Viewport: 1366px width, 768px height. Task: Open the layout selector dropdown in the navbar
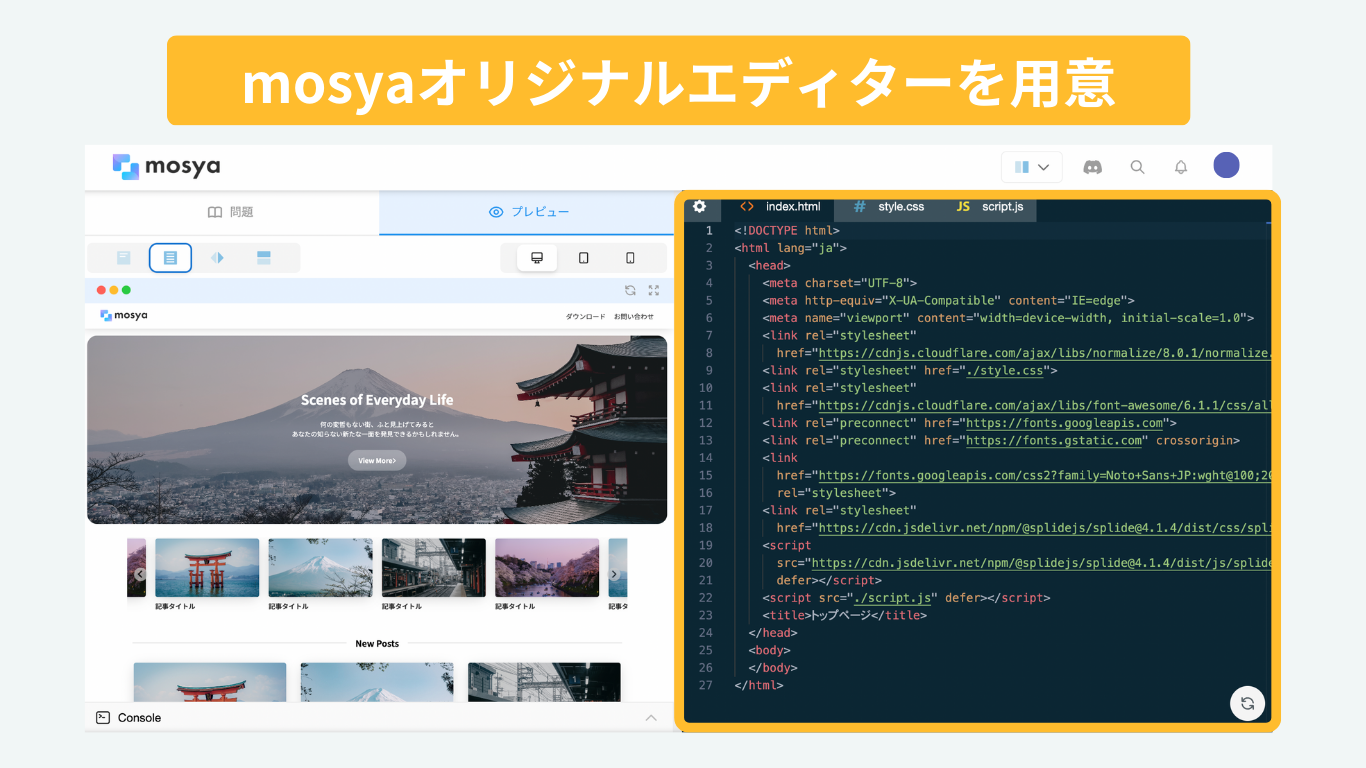tap(1031, 166)
